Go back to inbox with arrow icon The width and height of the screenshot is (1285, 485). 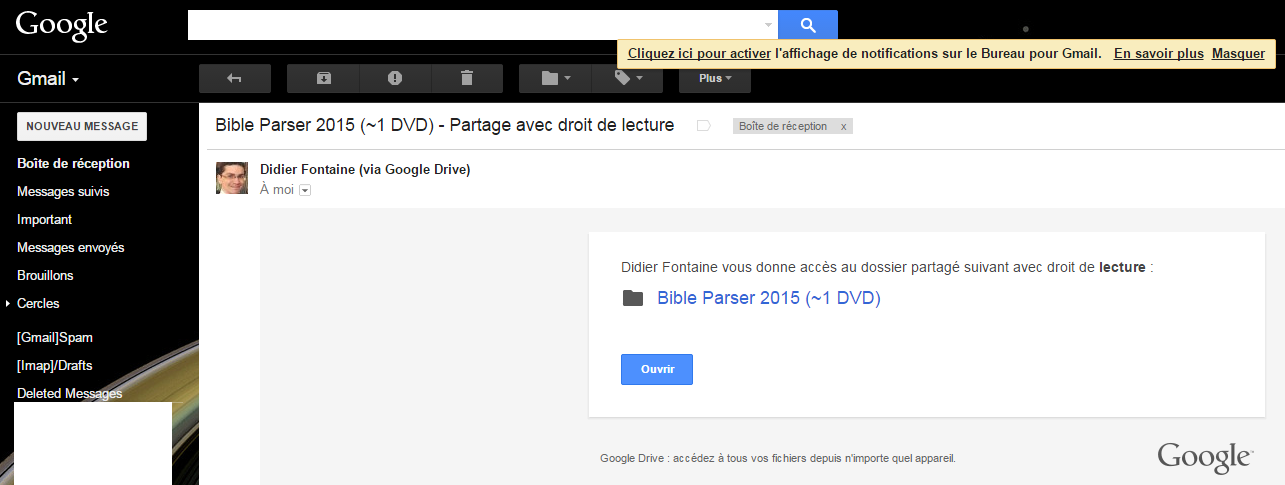point(235,78)
